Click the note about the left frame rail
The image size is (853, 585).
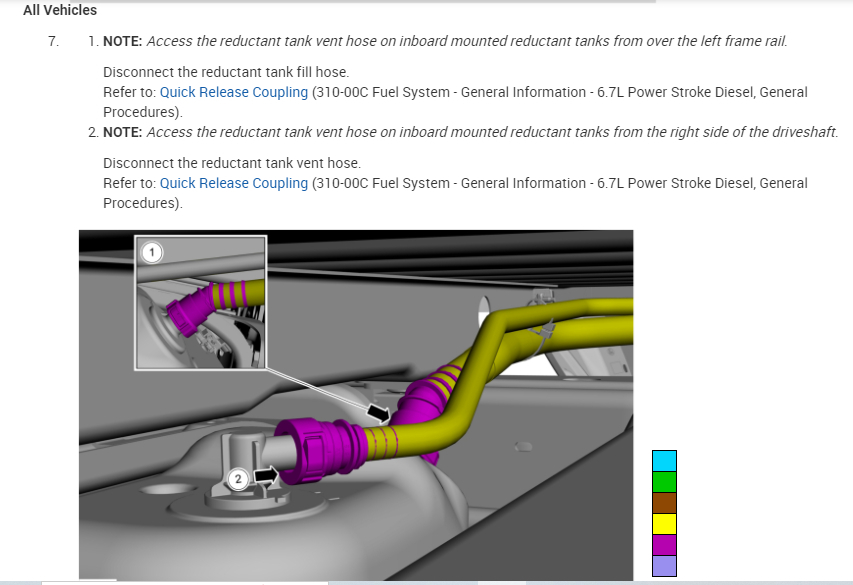coord(446,41)
